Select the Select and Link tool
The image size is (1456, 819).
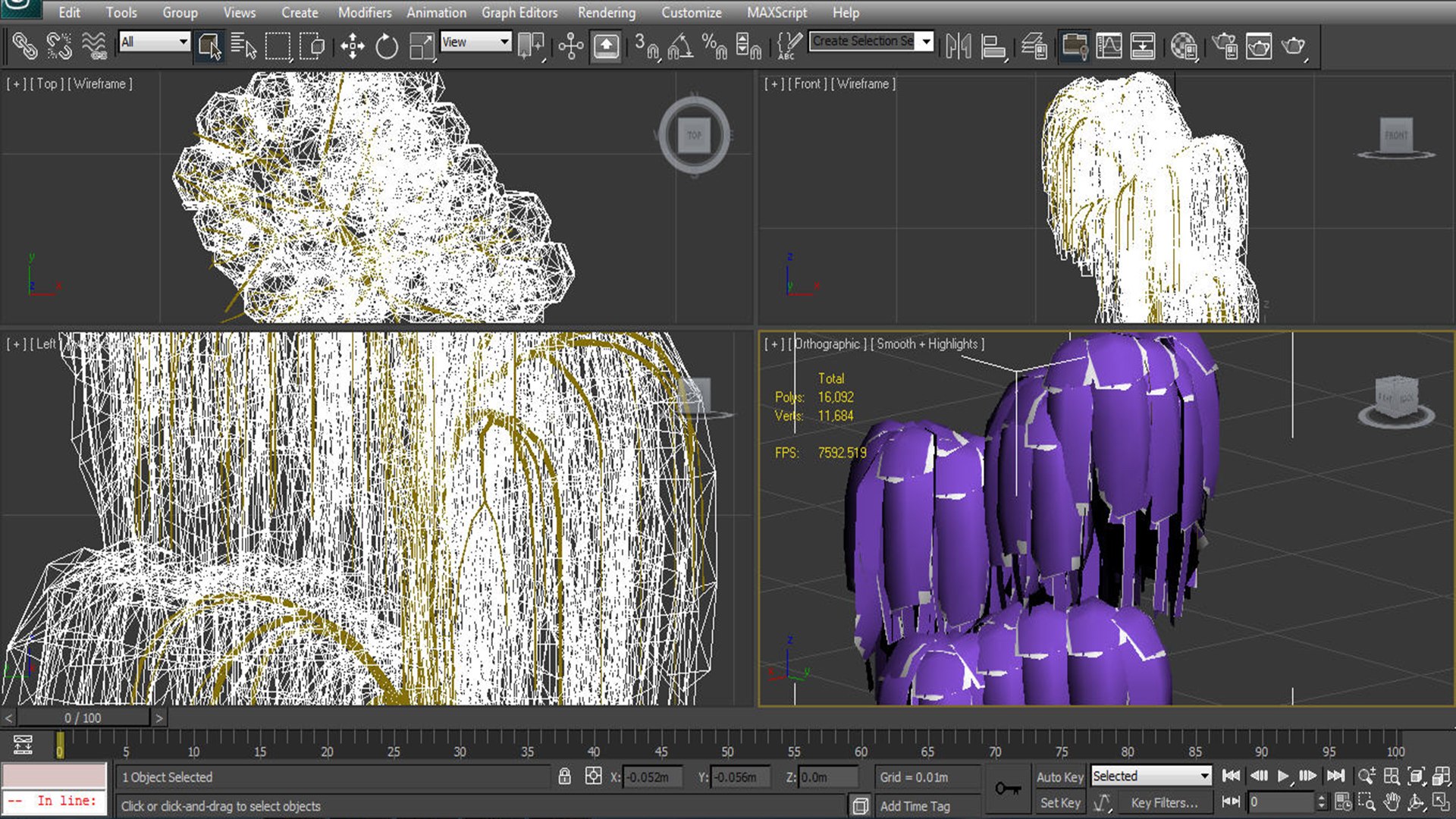24,46
